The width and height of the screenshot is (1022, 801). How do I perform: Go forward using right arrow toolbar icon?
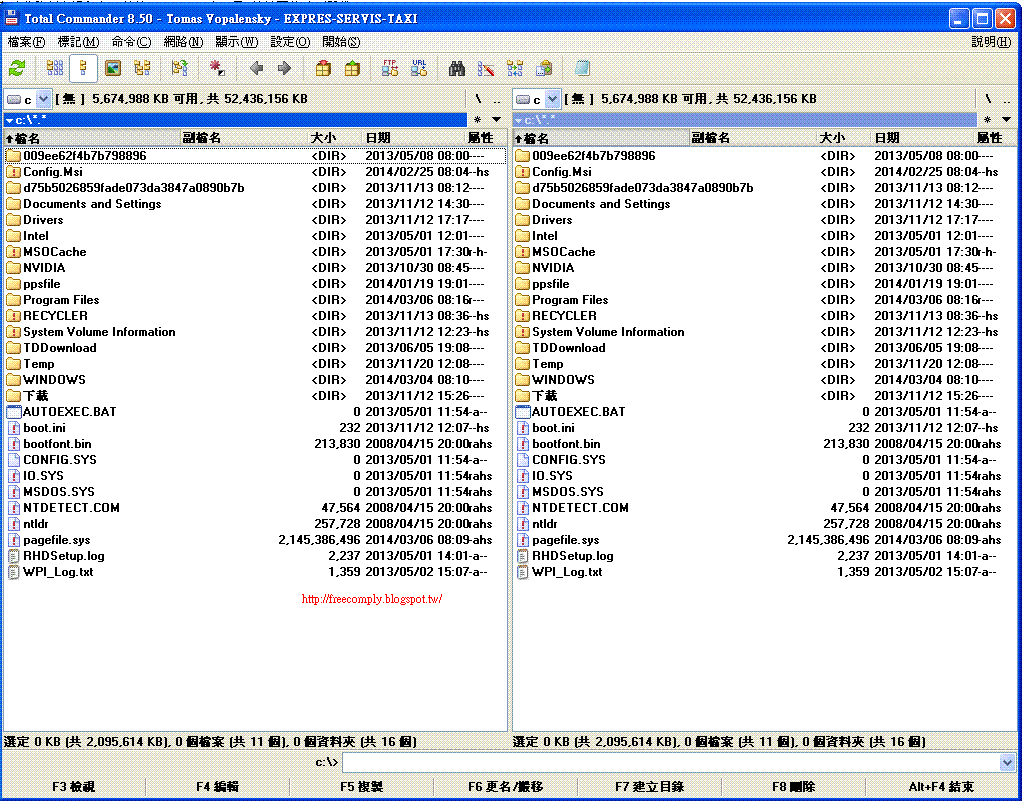click(x=284, y=68)
